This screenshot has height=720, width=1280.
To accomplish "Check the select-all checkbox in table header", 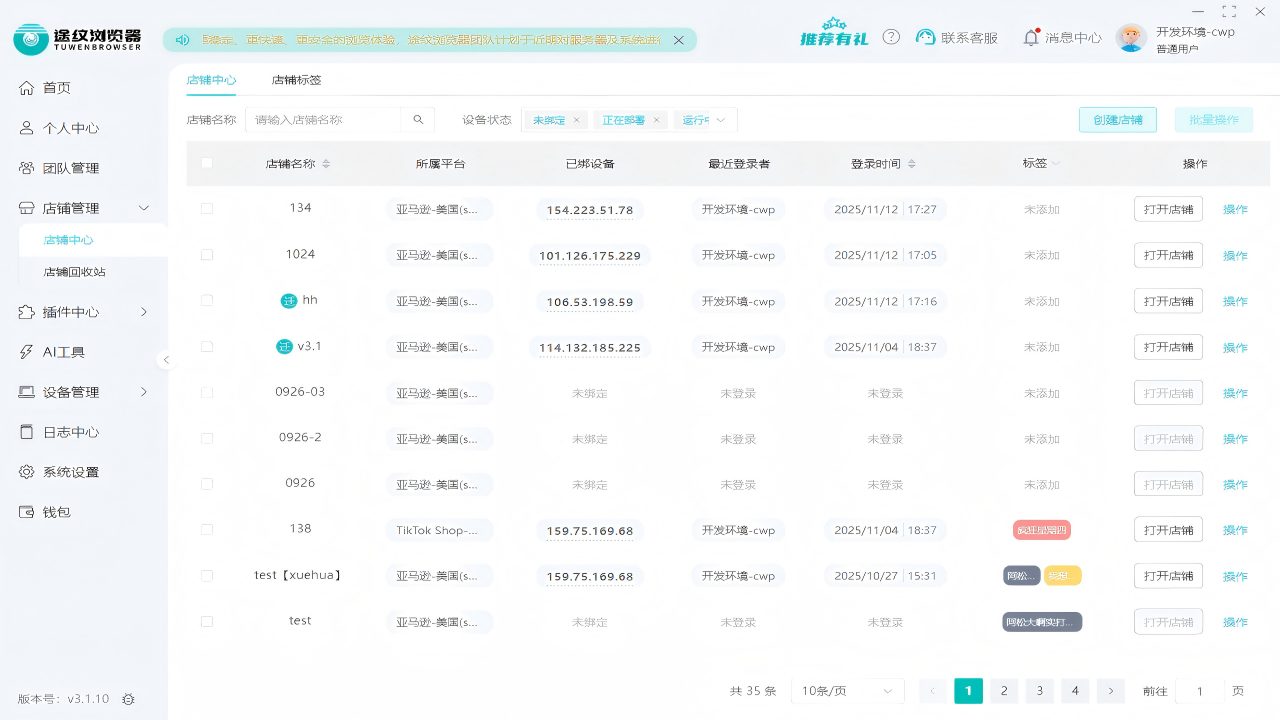I will click(x=207, y=163).
